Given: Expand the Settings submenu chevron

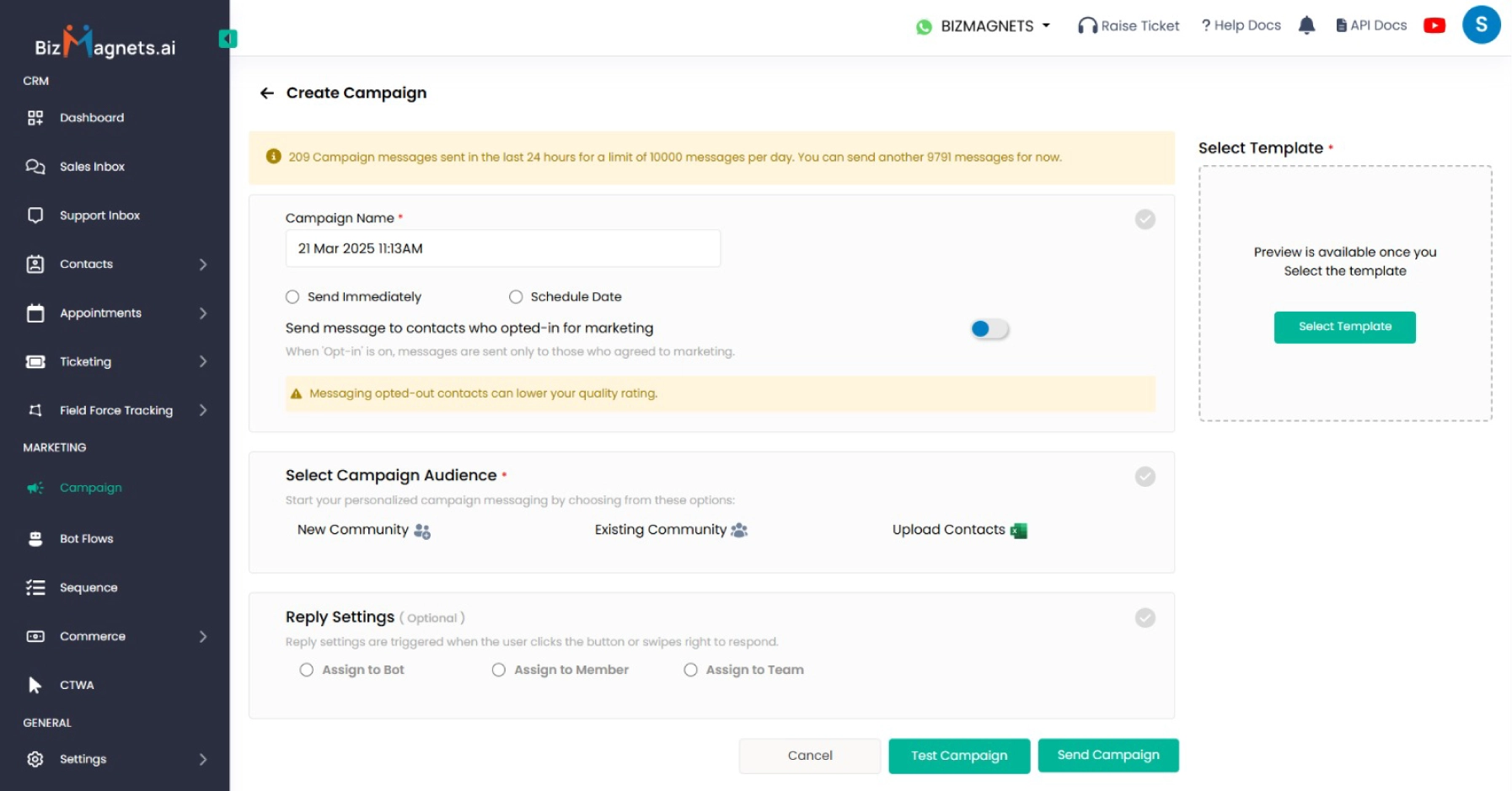Looking at the screenshot, I should pyautogui.click(x=203, y=760).
